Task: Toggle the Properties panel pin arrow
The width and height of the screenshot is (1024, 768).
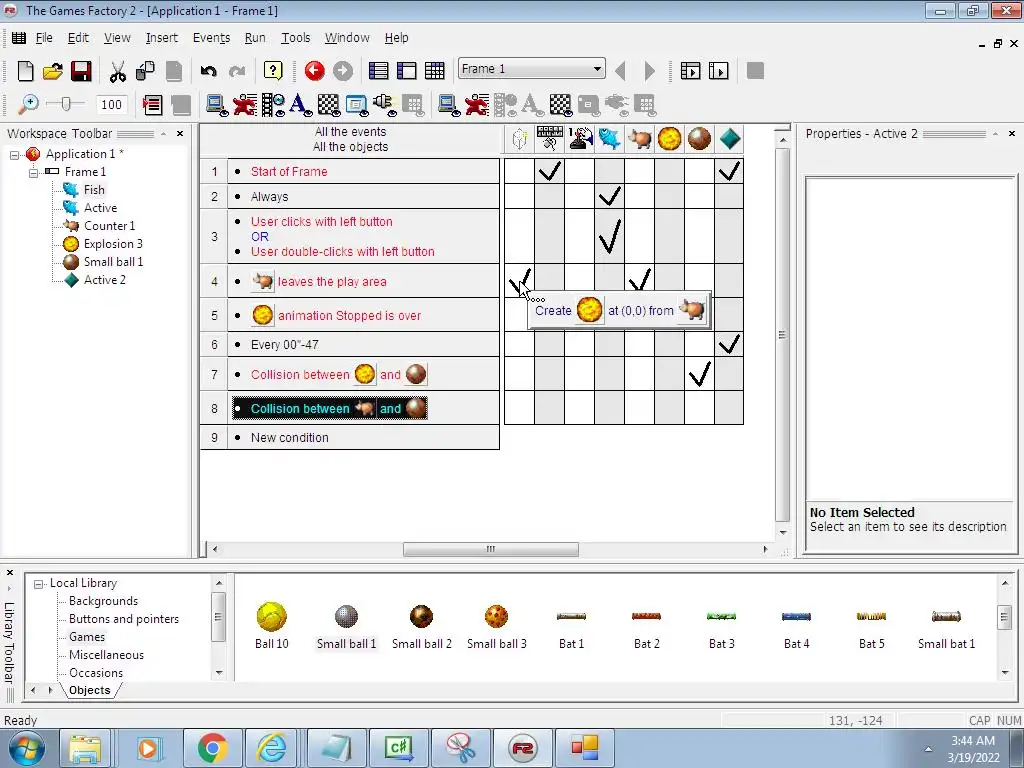Action: (995, 133)
